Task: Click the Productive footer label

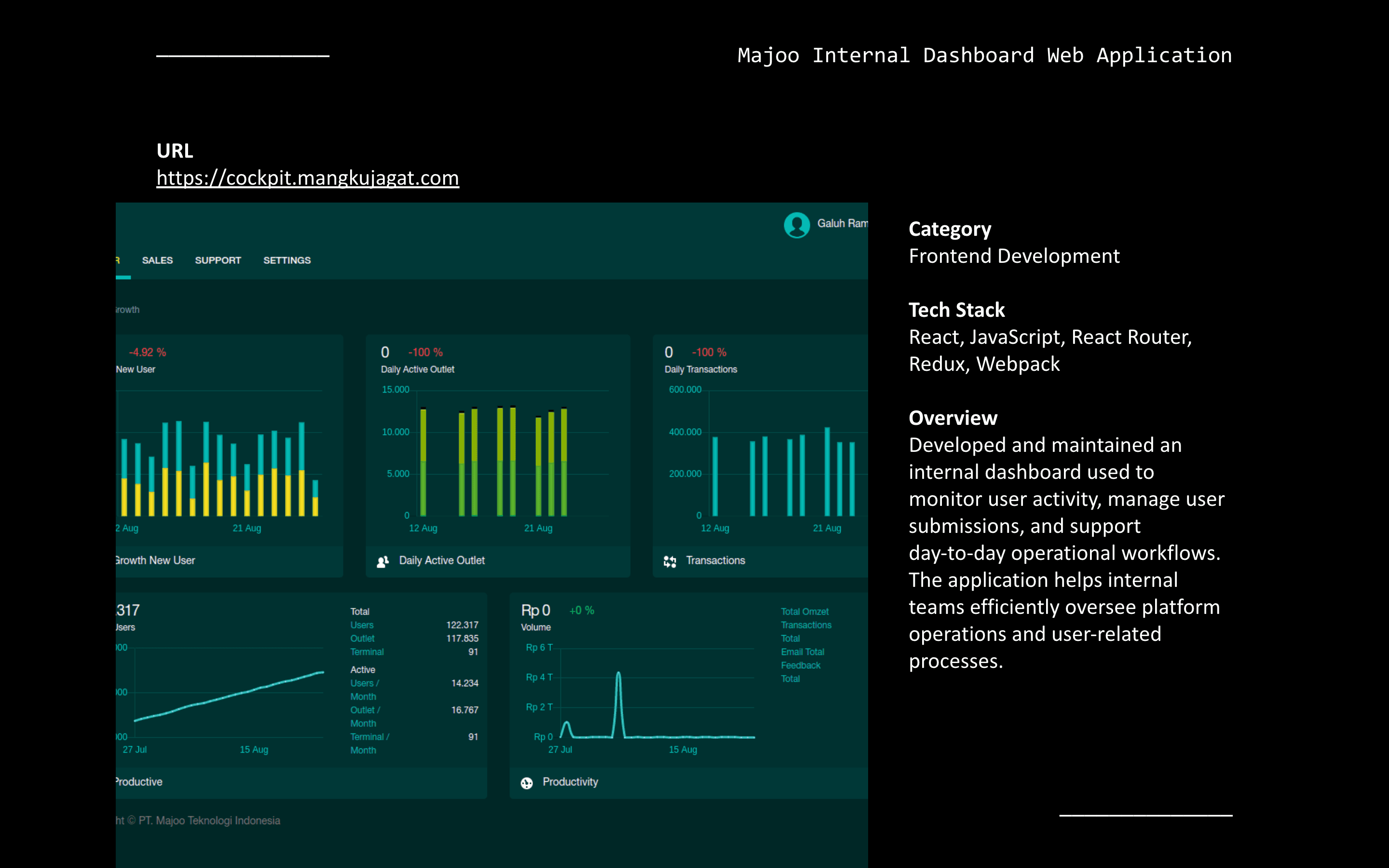Action: pos(139,782)
